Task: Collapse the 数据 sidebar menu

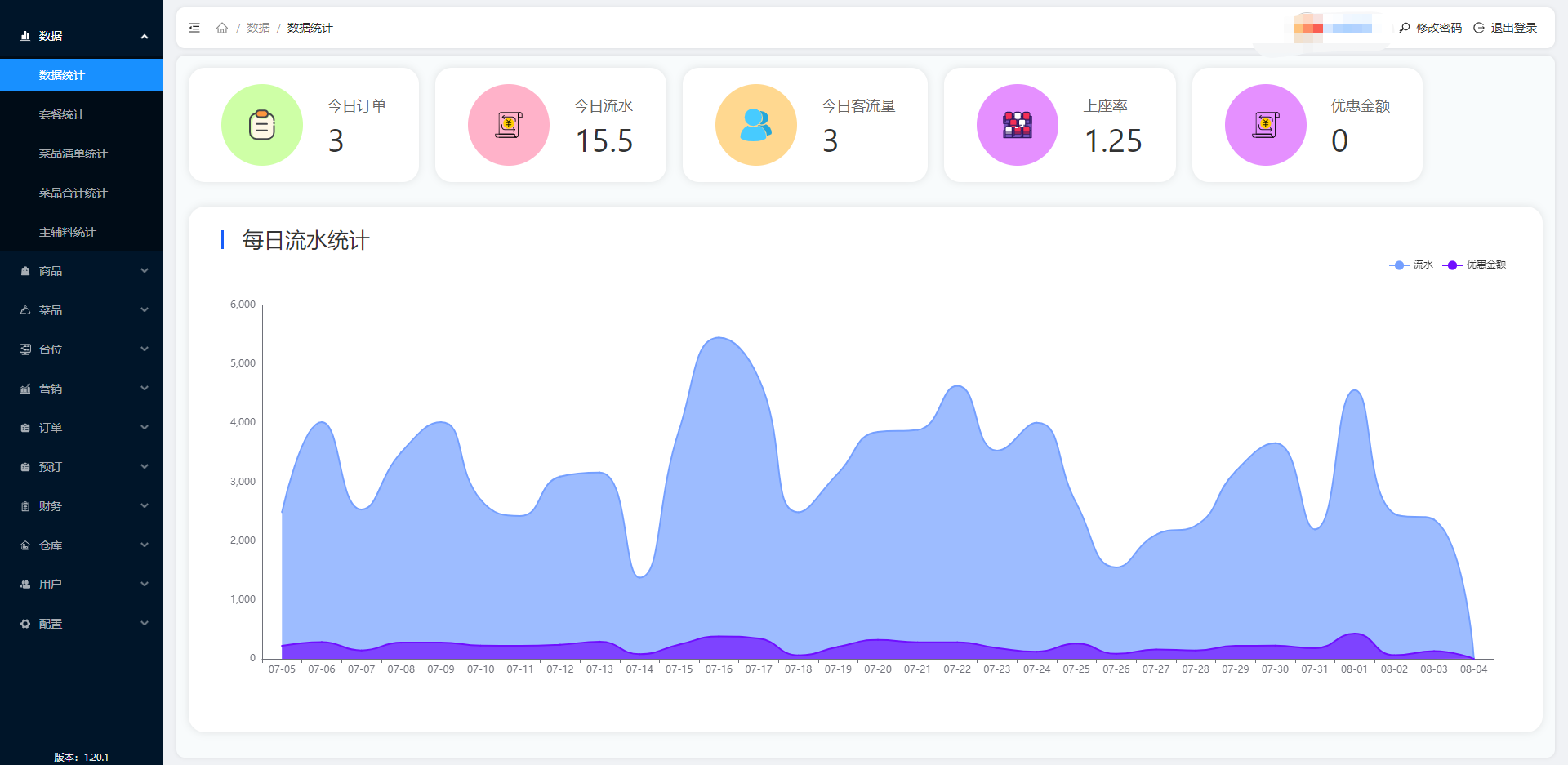Action: pos(82,36)
